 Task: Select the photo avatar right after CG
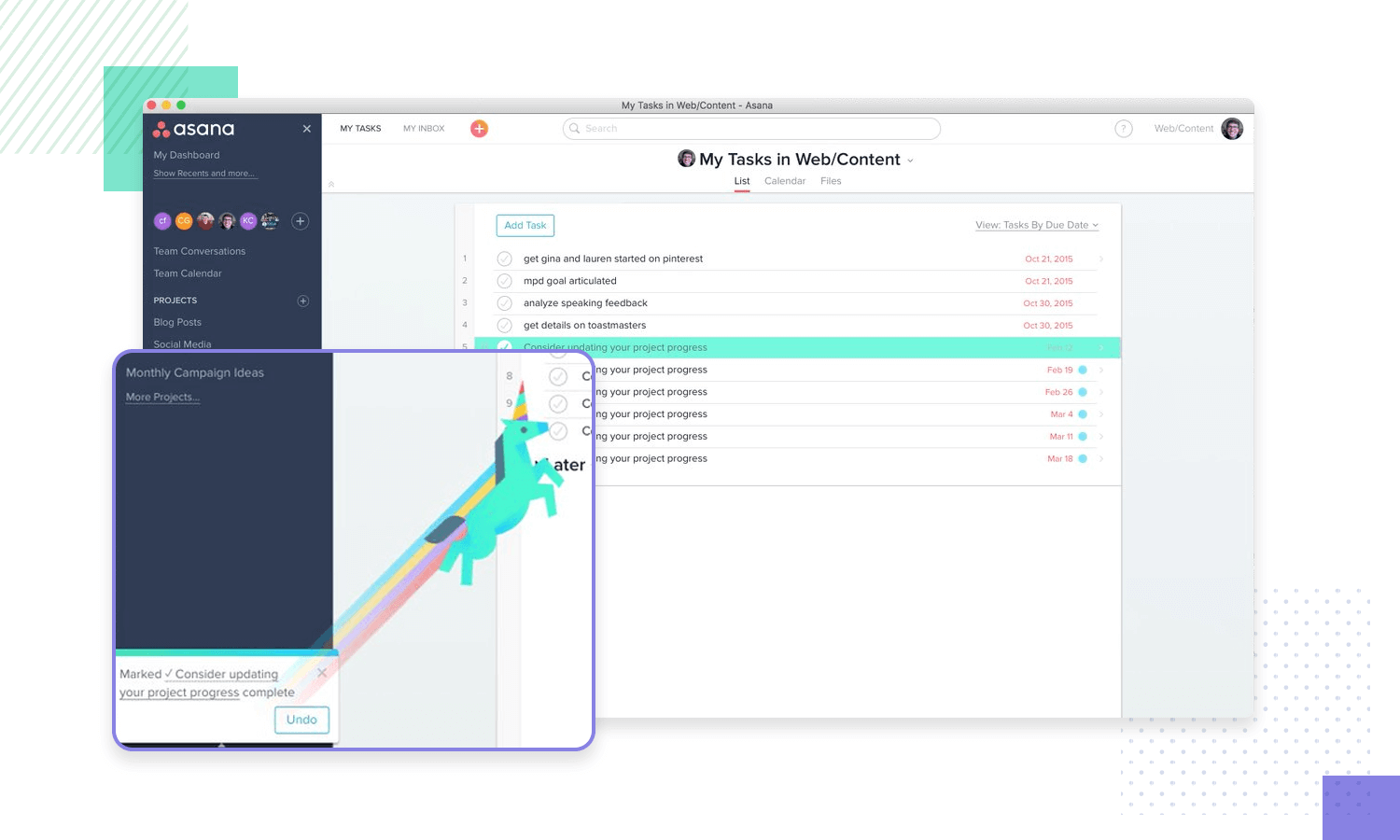pyautogui.click(x=205, y=221)
